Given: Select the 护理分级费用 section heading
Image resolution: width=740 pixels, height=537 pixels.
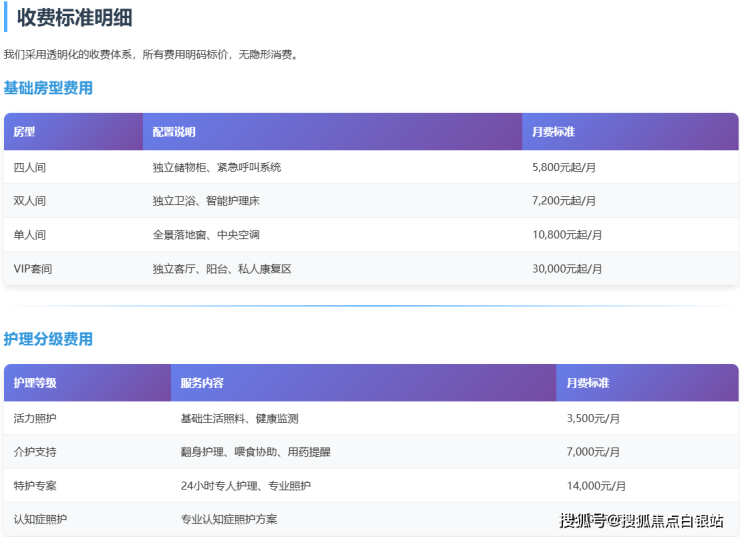Looking at the screenshot, I should coord(48,339).
